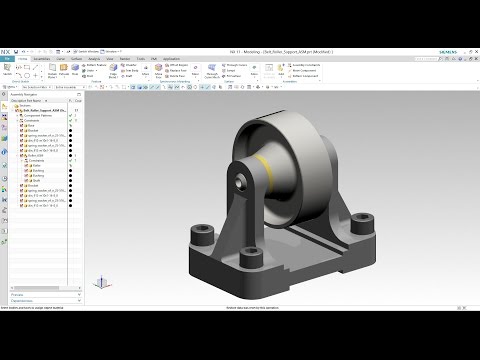
Task: Toggle the Roller component checkbox
Action: 26,165
